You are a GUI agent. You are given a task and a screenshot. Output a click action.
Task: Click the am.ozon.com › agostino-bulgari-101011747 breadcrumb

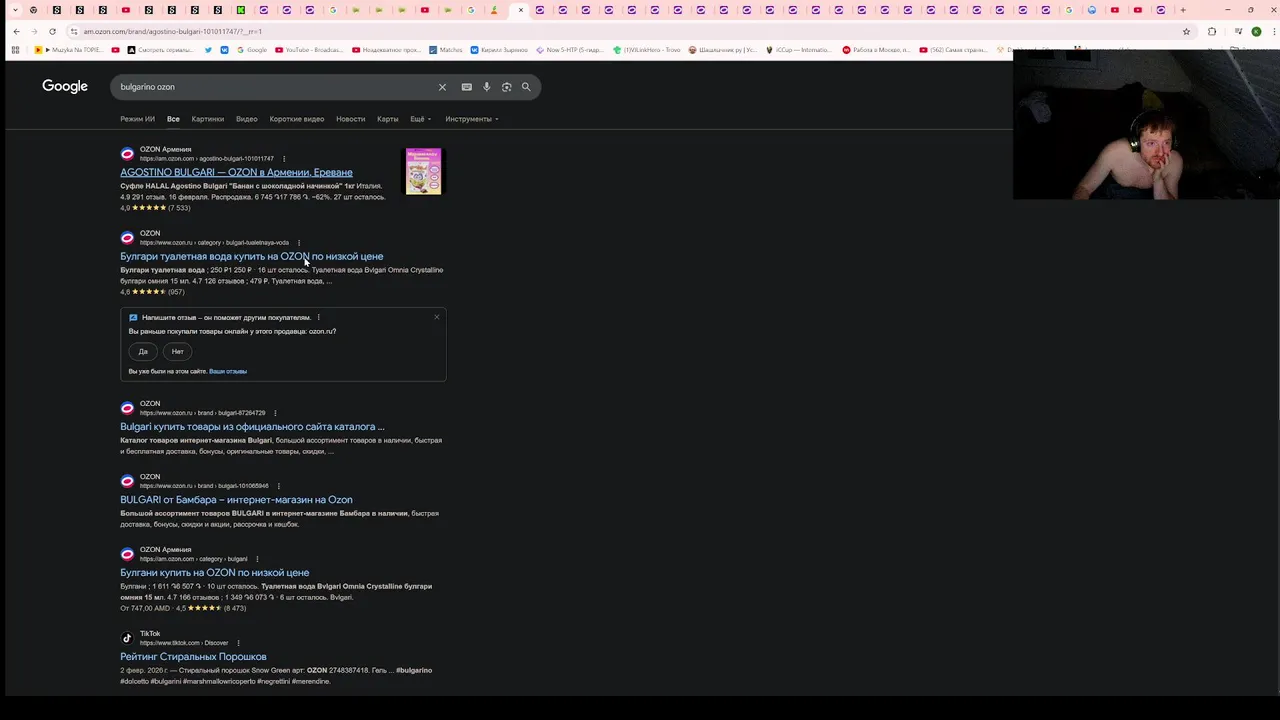[x=206, y=158]
